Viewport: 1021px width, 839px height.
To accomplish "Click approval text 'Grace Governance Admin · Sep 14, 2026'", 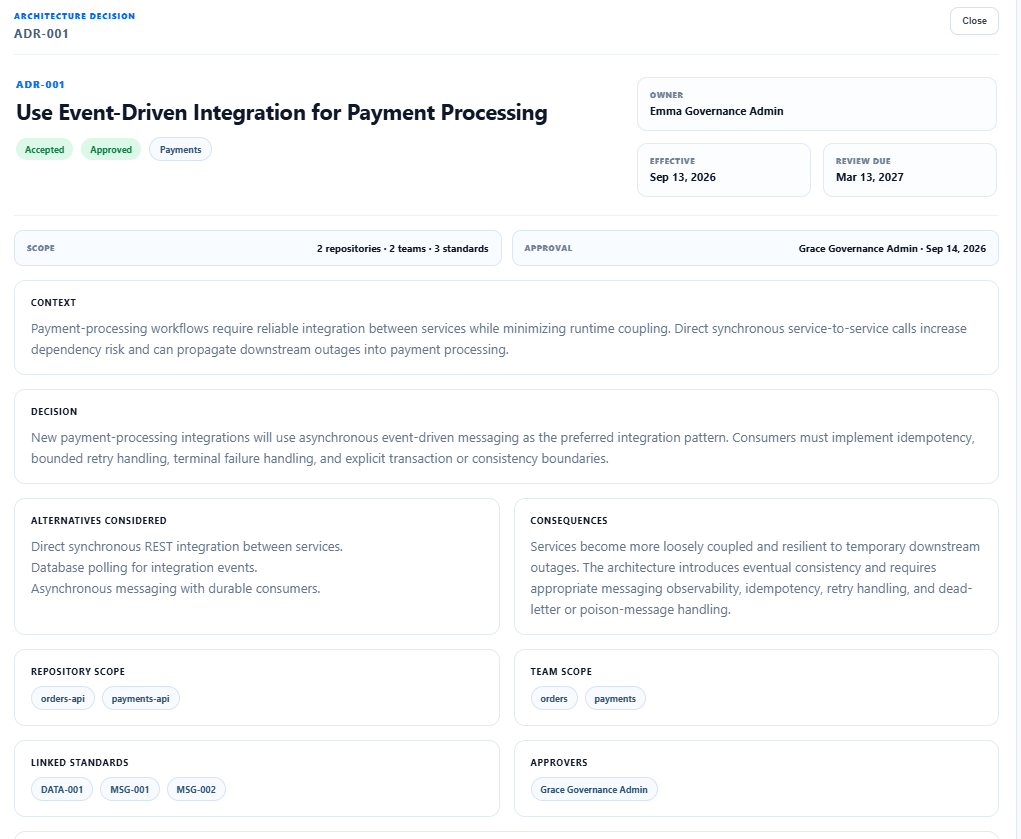I will point(892,249).
